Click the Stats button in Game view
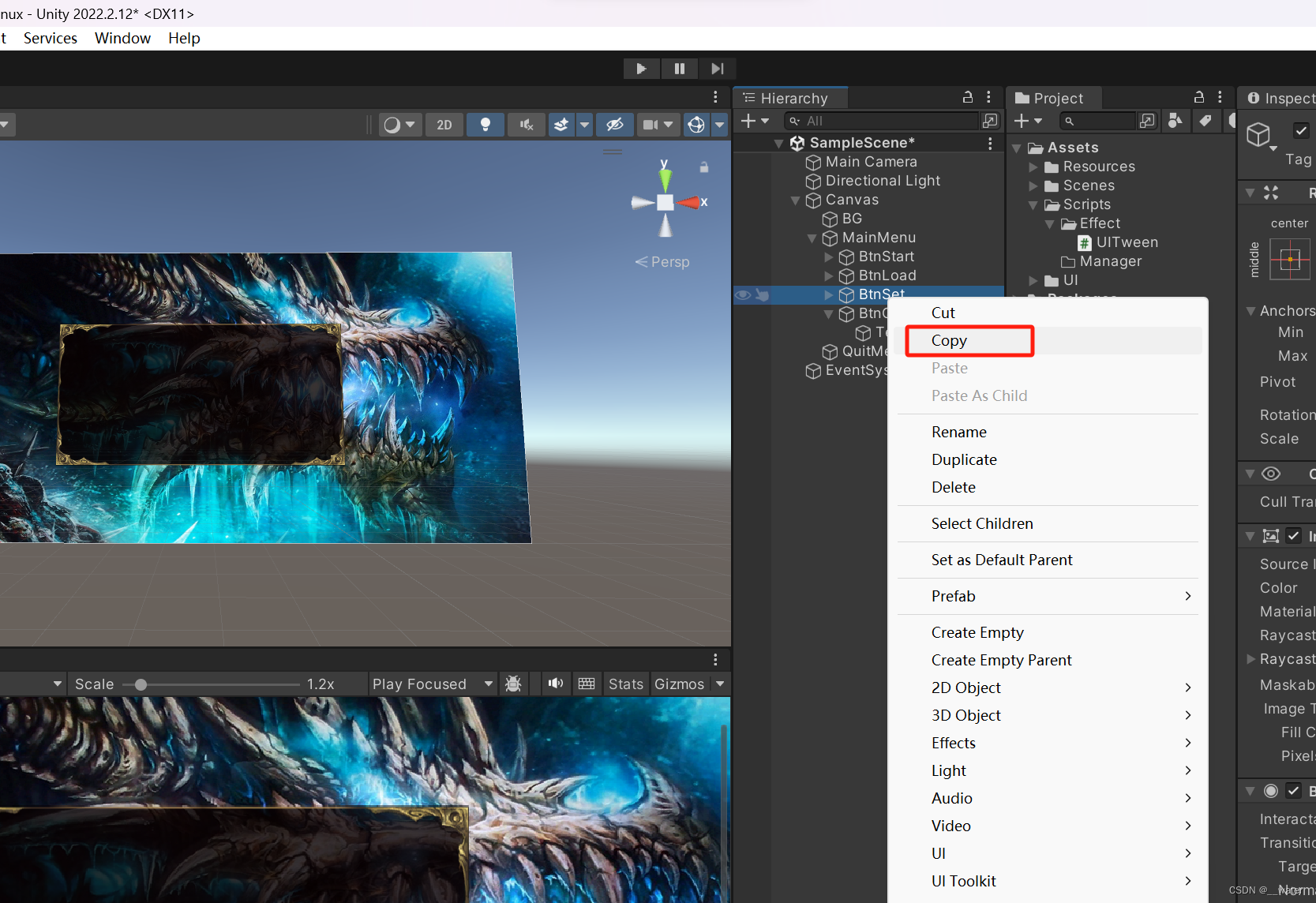Screen dimensions: 1316x903 point(626,684)
